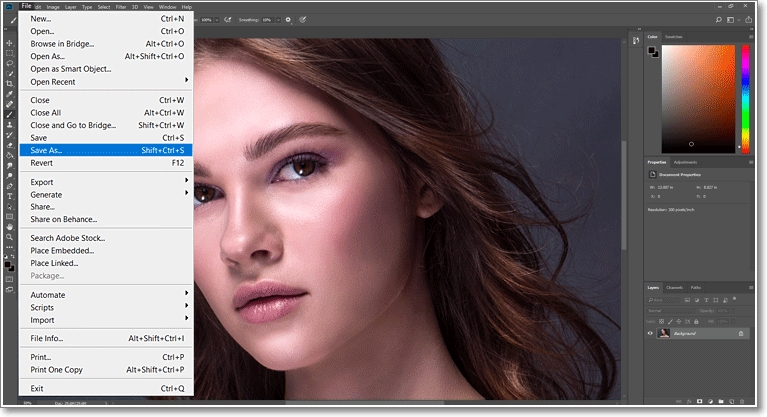This screenshot has width=767, height=417.
Task: Toggle airbrush build-up icon in options bar
Action: pos(228,20)
